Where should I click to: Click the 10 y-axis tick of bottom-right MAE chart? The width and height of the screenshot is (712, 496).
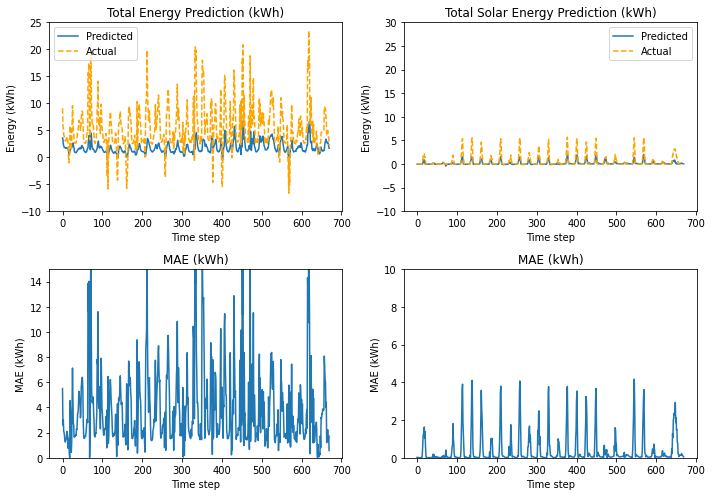click(390, 270)
